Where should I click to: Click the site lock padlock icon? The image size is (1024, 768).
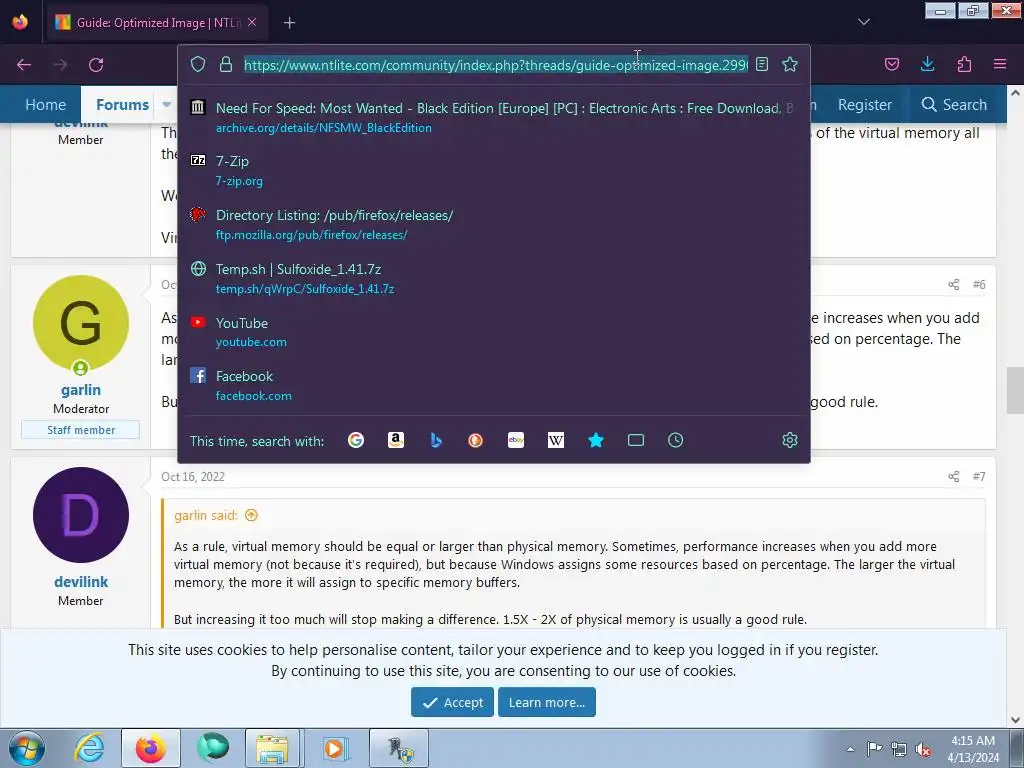(226, 64)
